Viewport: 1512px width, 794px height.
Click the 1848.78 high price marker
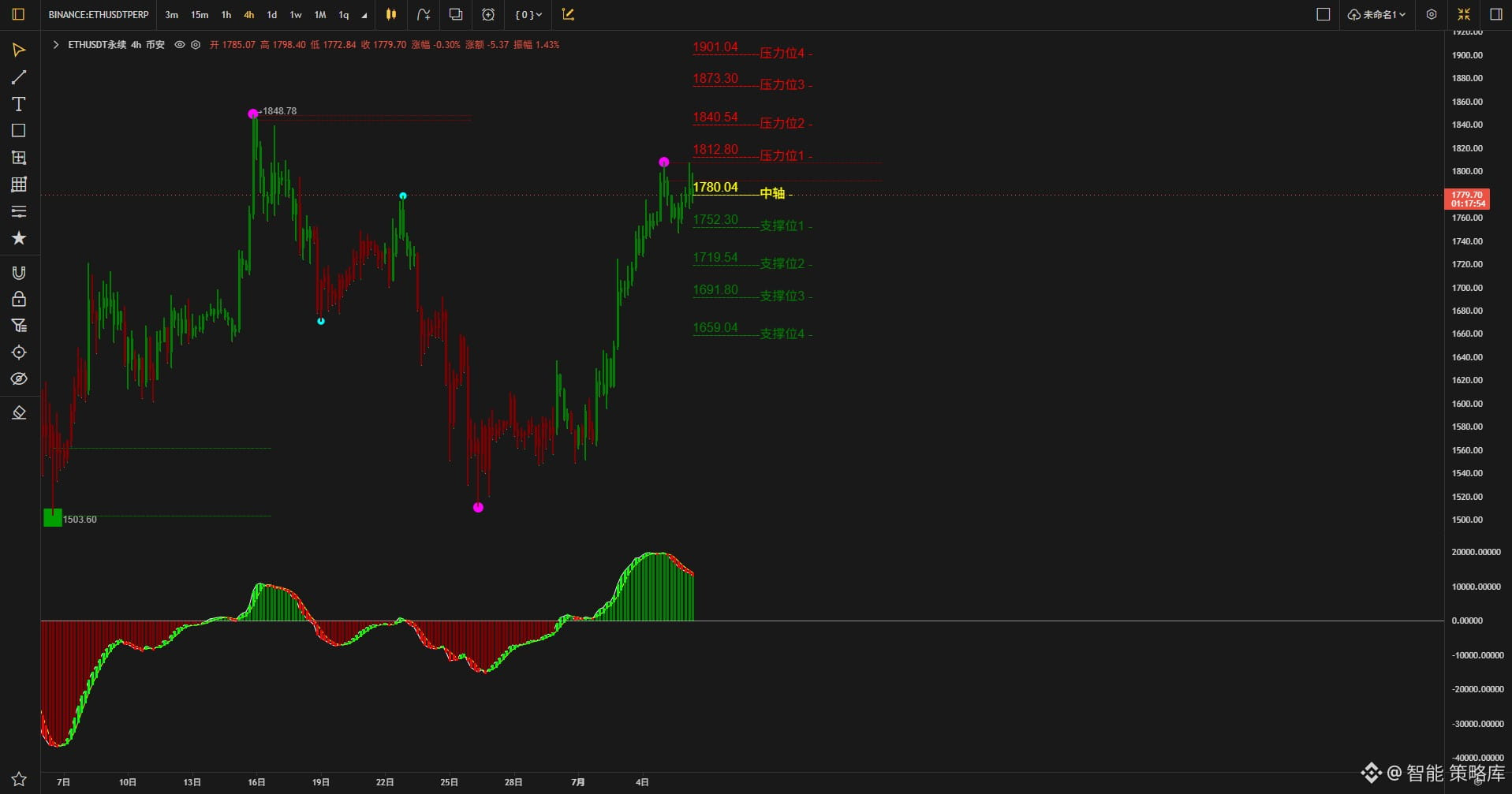(279, 111)
